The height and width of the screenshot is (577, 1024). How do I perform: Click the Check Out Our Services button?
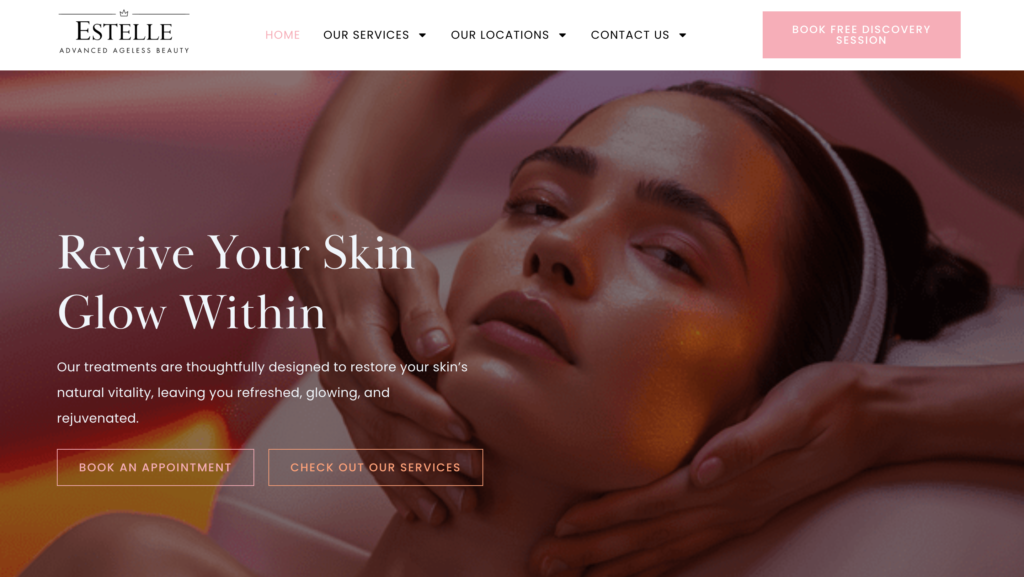point(376,467)
